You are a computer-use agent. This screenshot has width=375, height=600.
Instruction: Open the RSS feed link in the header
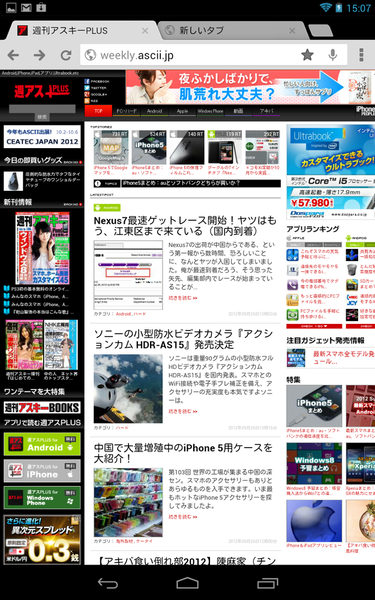92,101
